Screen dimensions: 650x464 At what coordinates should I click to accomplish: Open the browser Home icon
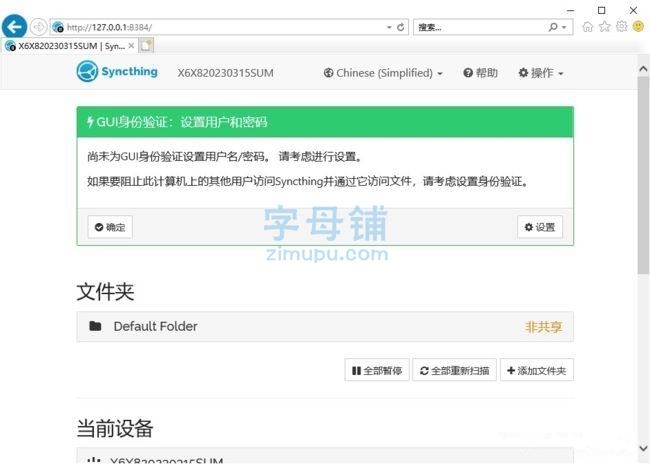tap(587, 27)
